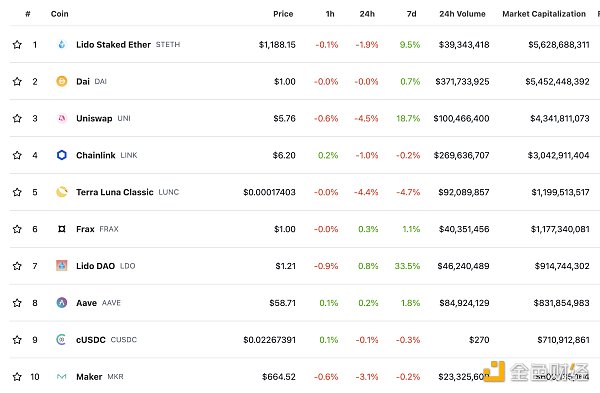The height and width of the screenshot is (393, 600).
Task: Click the Lido Staked Ether coin icon
Action: 62,44
